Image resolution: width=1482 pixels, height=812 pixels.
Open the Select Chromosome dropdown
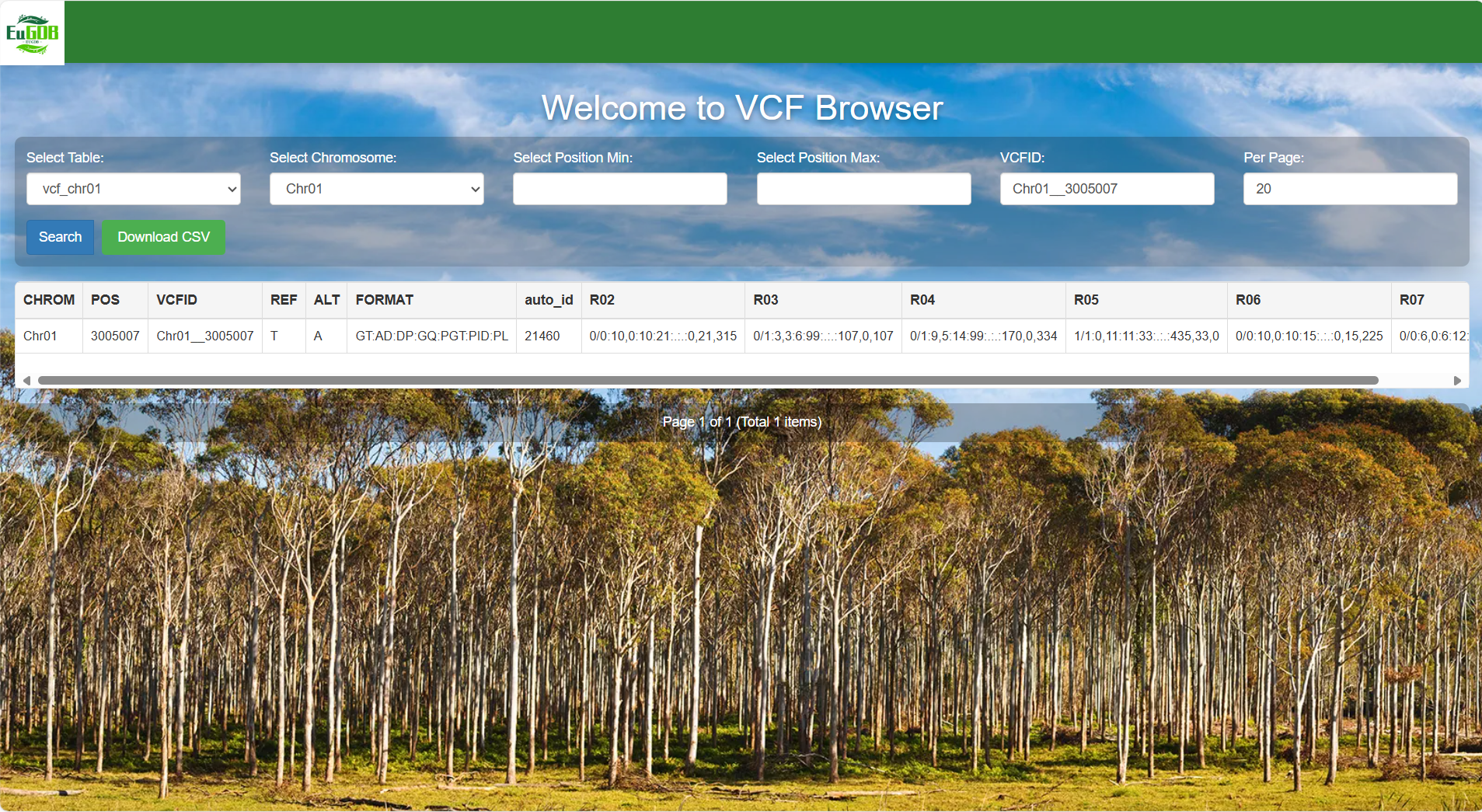click(x=376, y=189)
